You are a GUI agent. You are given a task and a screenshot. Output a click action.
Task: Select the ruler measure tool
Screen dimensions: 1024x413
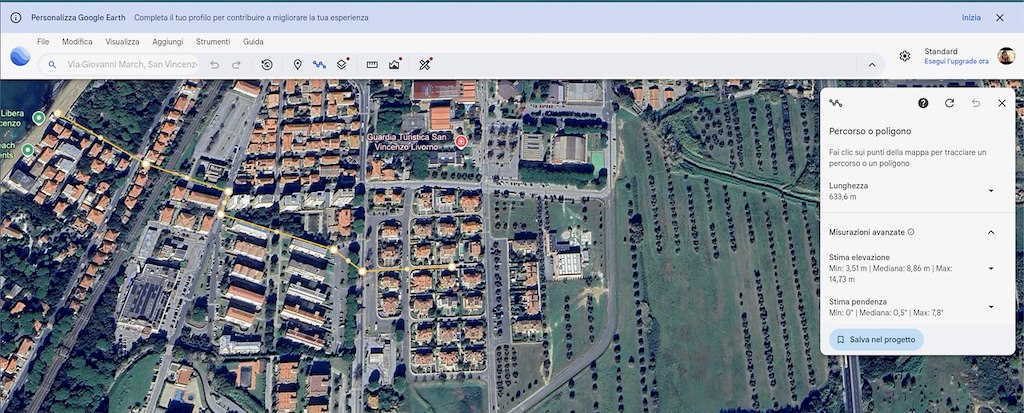pos(372,64)
